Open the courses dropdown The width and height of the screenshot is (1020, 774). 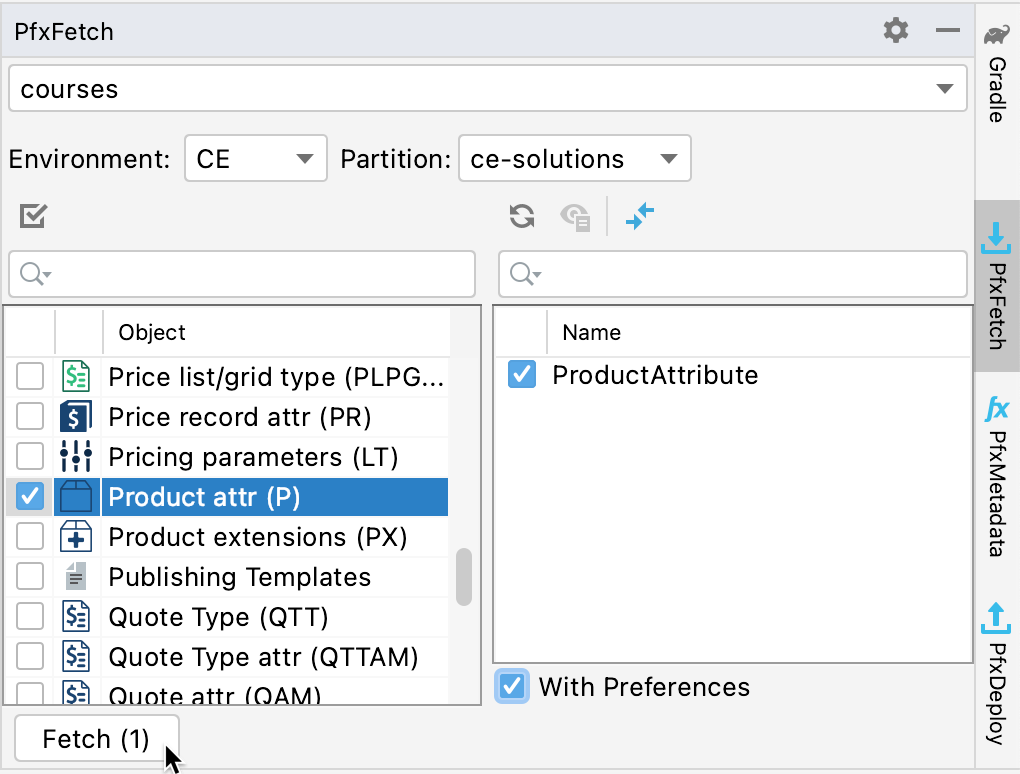pyautogui.click(x=945, y=88)
